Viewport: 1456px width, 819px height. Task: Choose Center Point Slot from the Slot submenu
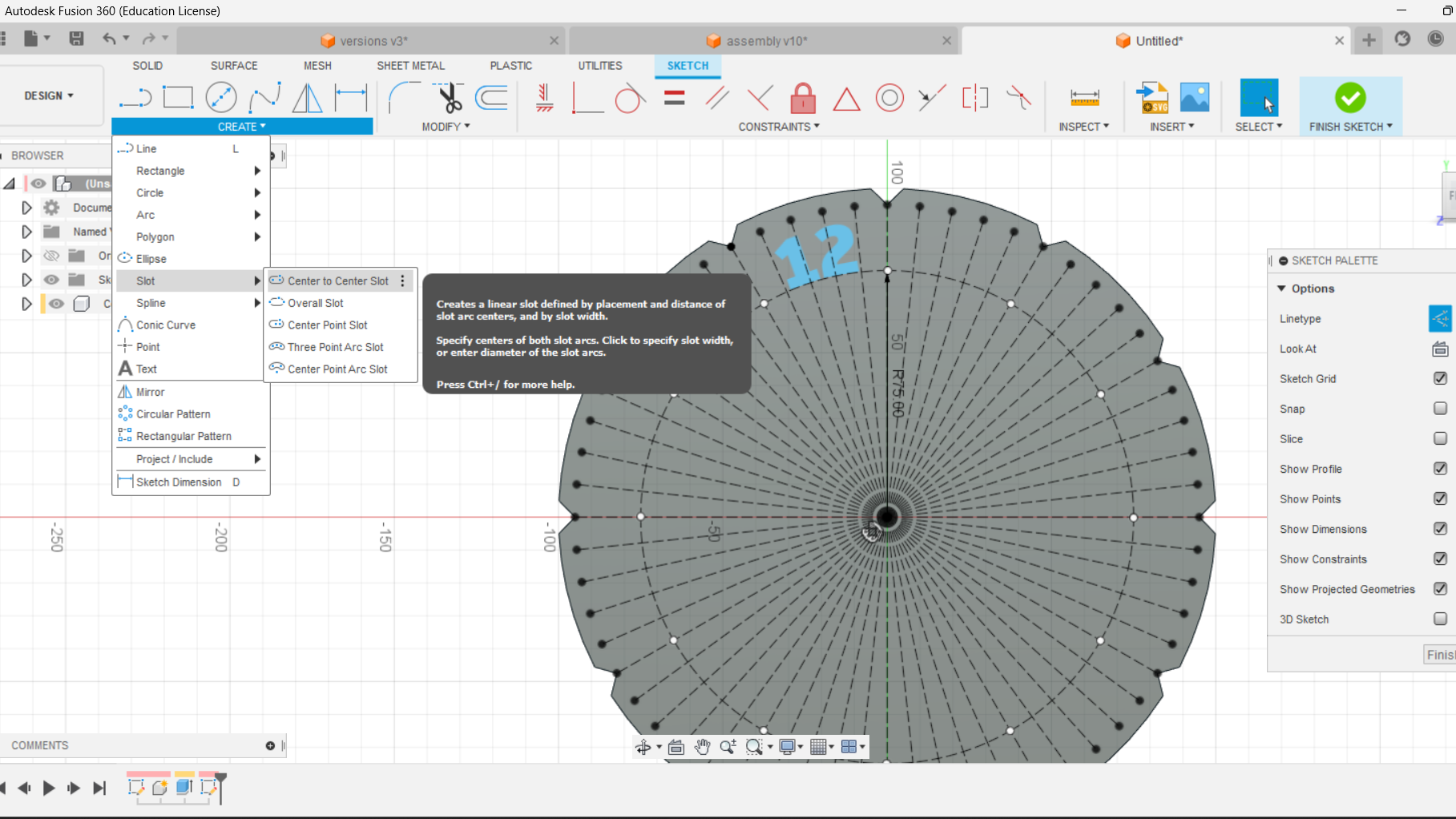coord(327,325)
